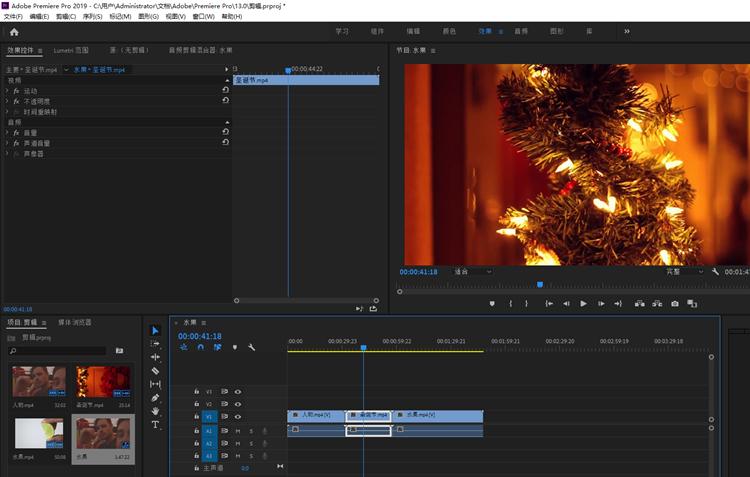
Task: Reset the 不透明度 effect parameters
Action: tap(225, 100)
